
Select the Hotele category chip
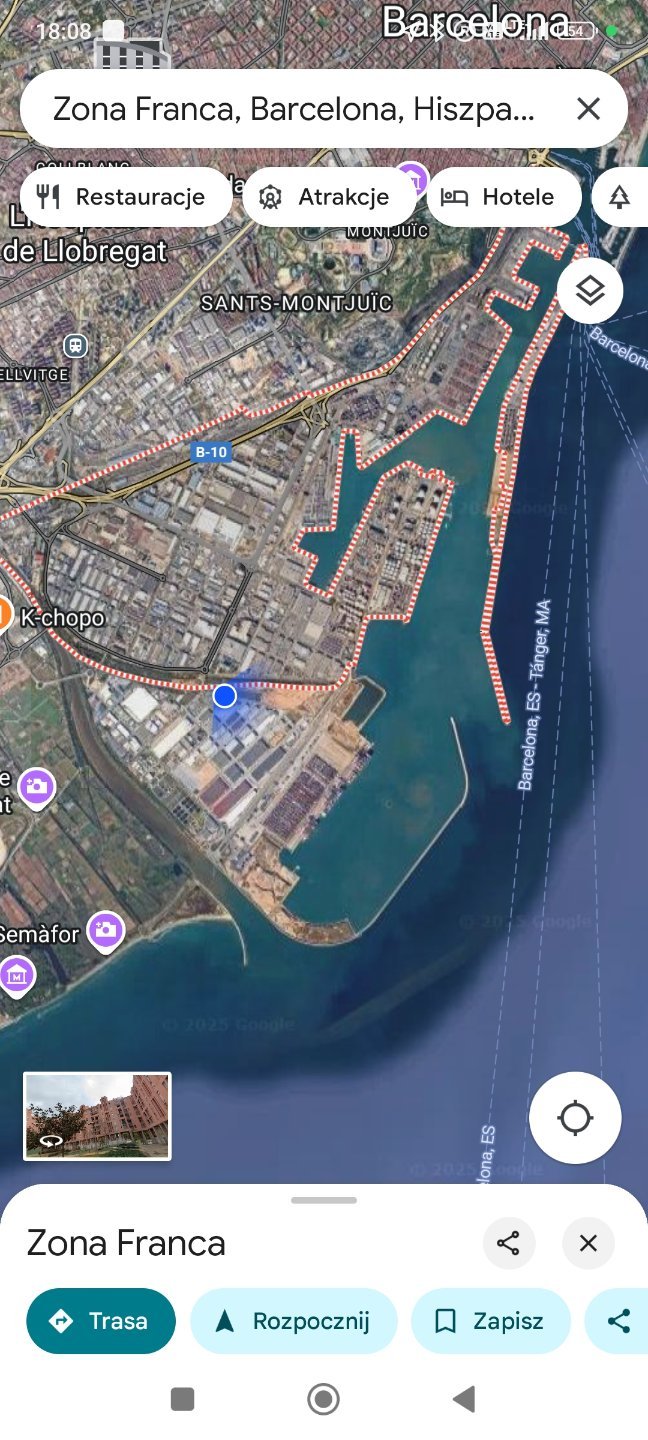[x=504, y=197]
